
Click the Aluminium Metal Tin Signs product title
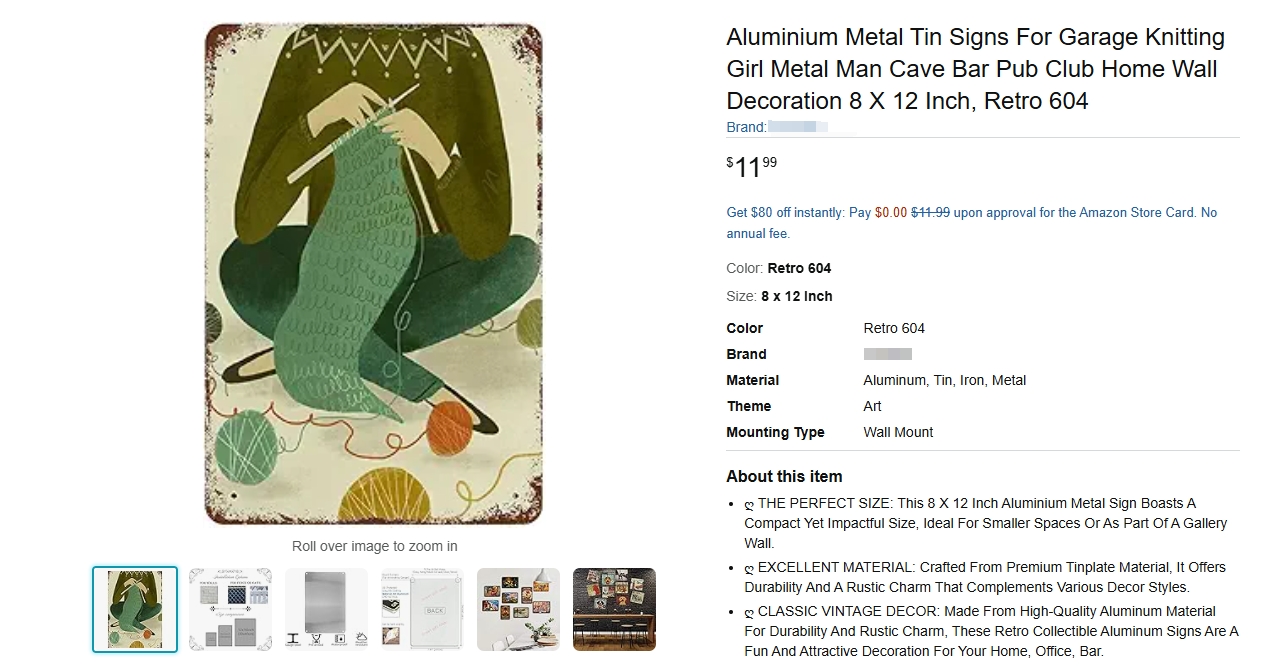(975, 69)
